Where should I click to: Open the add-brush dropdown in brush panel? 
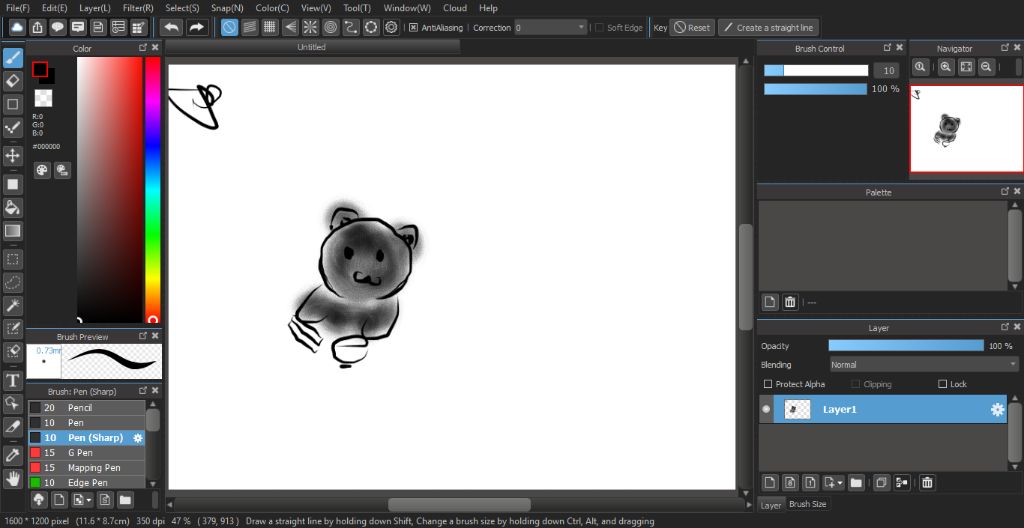pyautogui.click(x=88, y=501)
